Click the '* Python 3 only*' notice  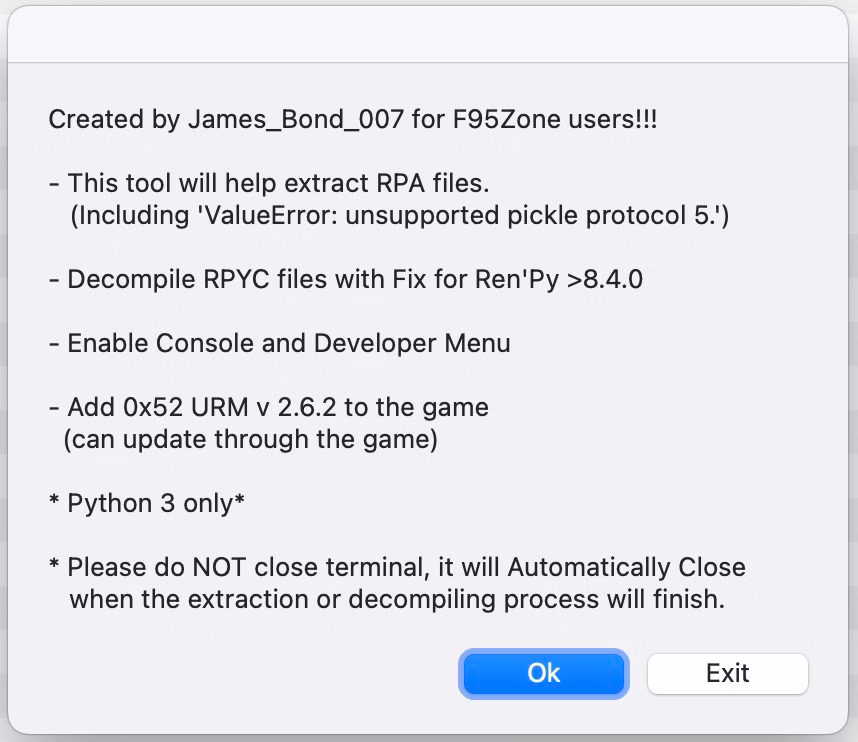(147, 503)
